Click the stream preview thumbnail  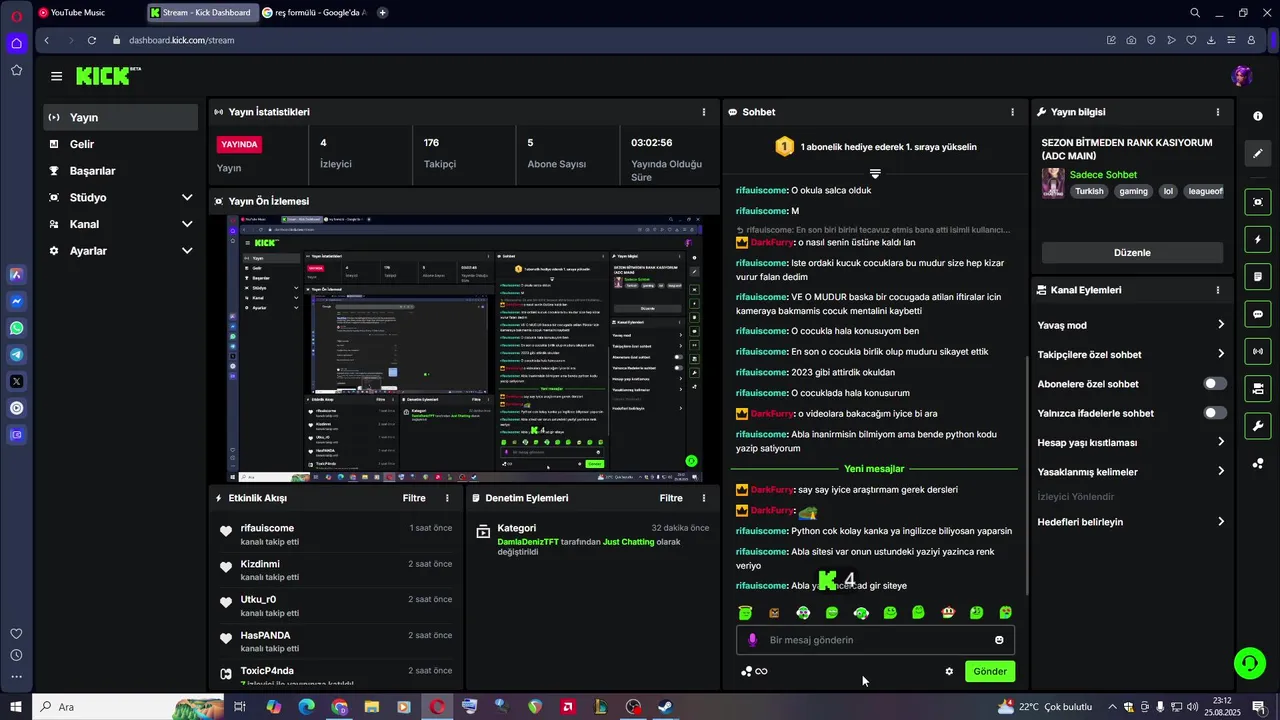point(464,348)
